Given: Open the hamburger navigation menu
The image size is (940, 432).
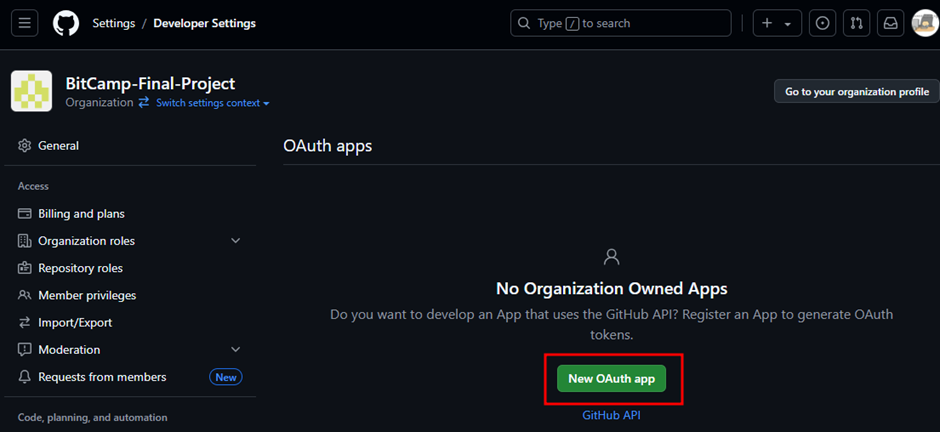Looking at the screenshot, I should [x=25, y=23].
